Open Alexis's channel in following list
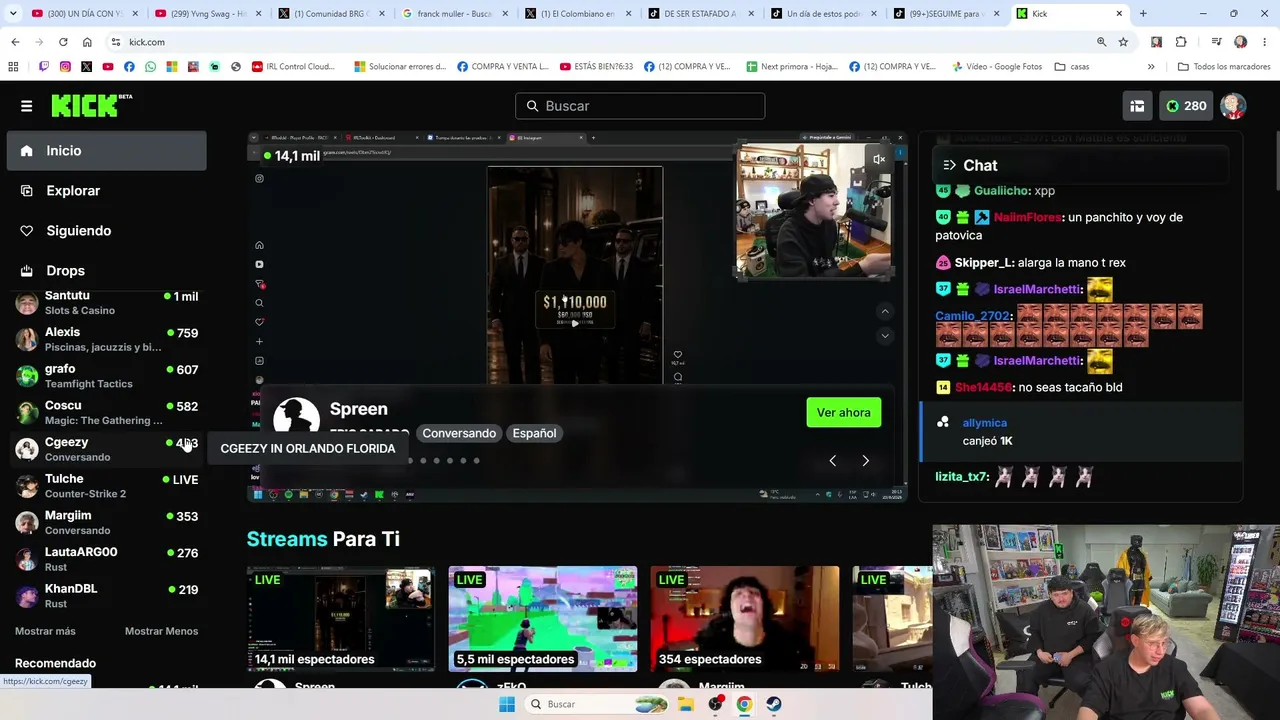 107,339
